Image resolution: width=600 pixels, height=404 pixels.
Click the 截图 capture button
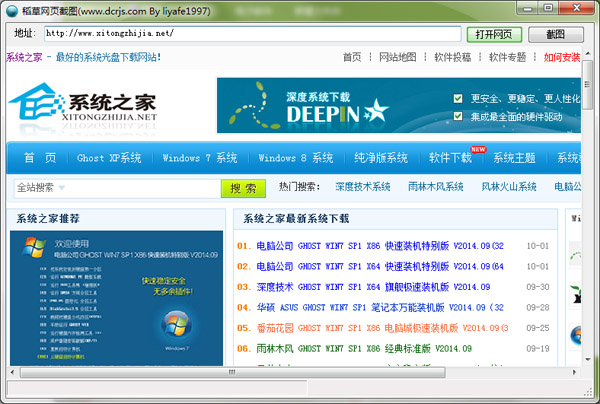pos(556,35)
